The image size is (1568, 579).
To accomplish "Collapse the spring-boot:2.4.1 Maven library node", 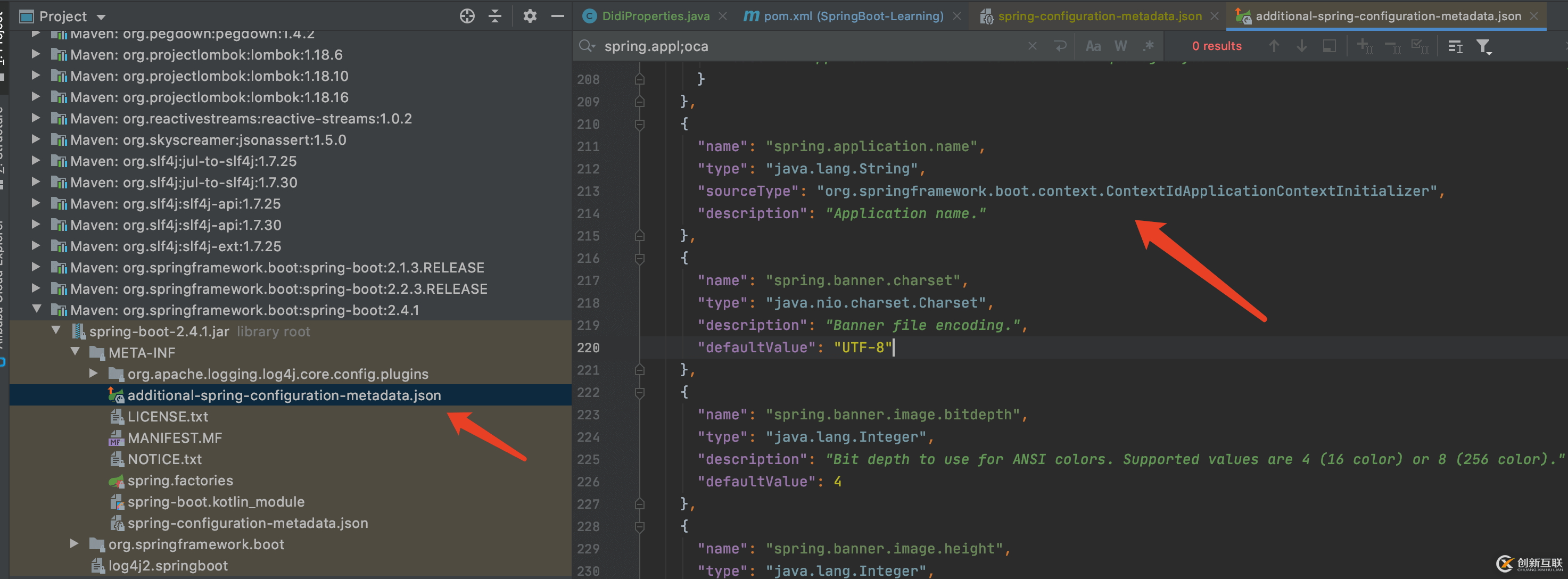I will pos(37,309).
